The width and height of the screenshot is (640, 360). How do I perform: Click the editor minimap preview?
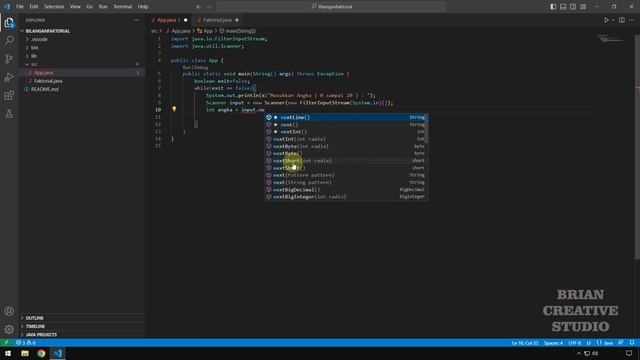tap(611, 39)
